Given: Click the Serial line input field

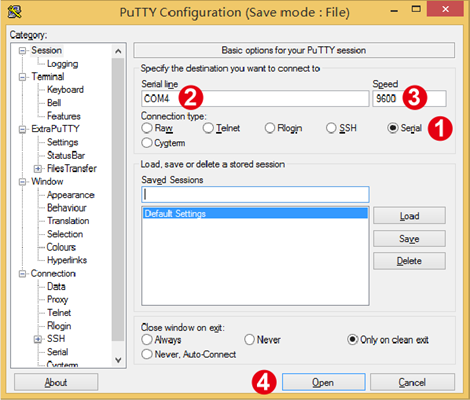Looking at the screenshot, I should click(255, 99).
